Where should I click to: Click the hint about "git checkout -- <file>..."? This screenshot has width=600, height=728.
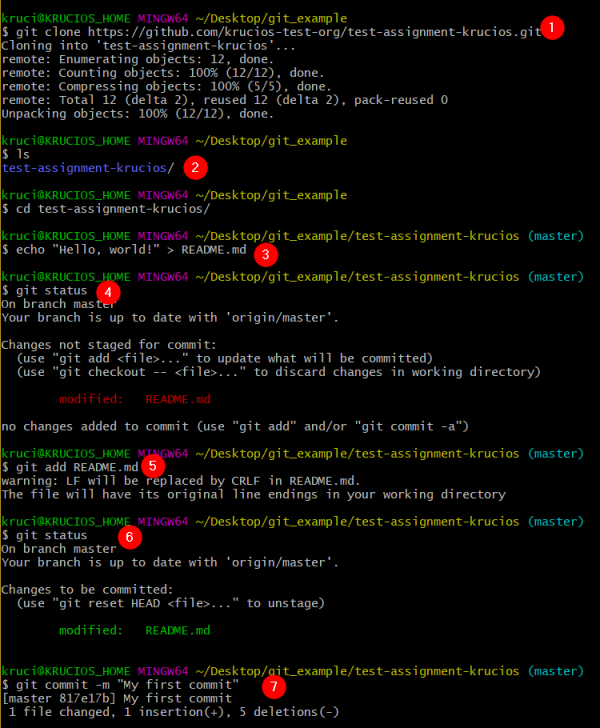click(279, 372)
